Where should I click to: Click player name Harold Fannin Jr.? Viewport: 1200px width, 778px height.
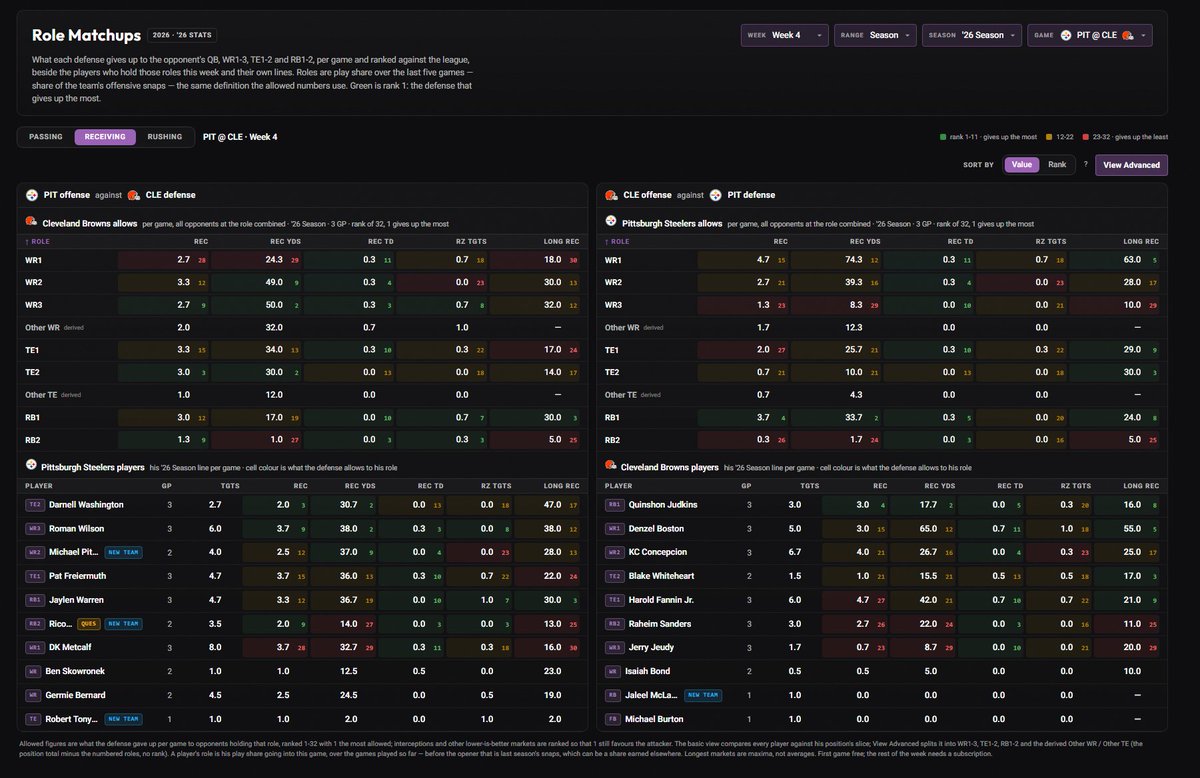[662, 600]
